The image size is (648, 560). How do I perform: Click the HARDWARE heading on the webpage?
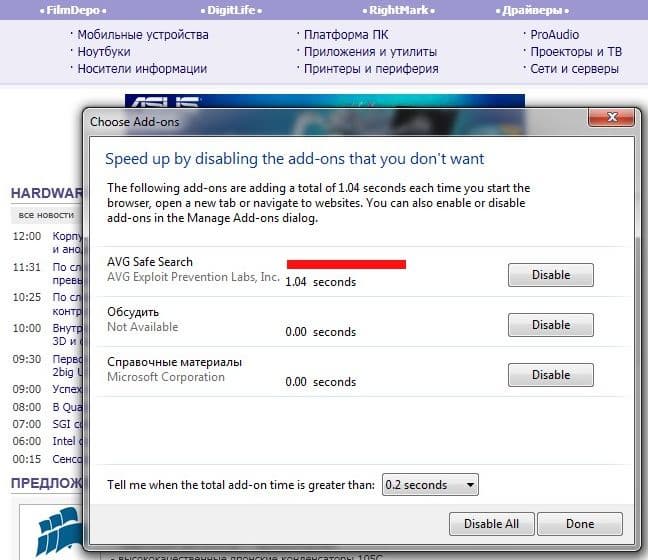click(x=47, y=193)
